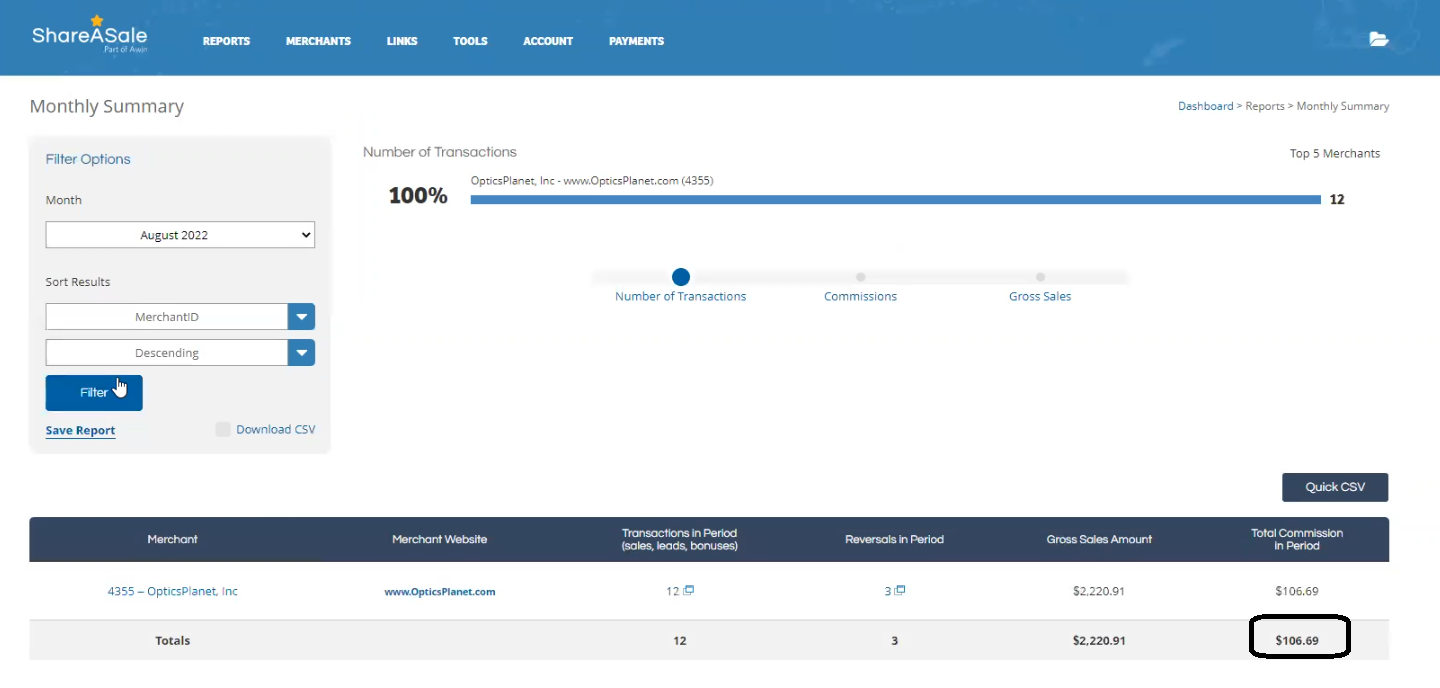This screenshot has width=1440, height=688.
Task: Click the Transactions in Period column header
Action: (x=680, y=539)
